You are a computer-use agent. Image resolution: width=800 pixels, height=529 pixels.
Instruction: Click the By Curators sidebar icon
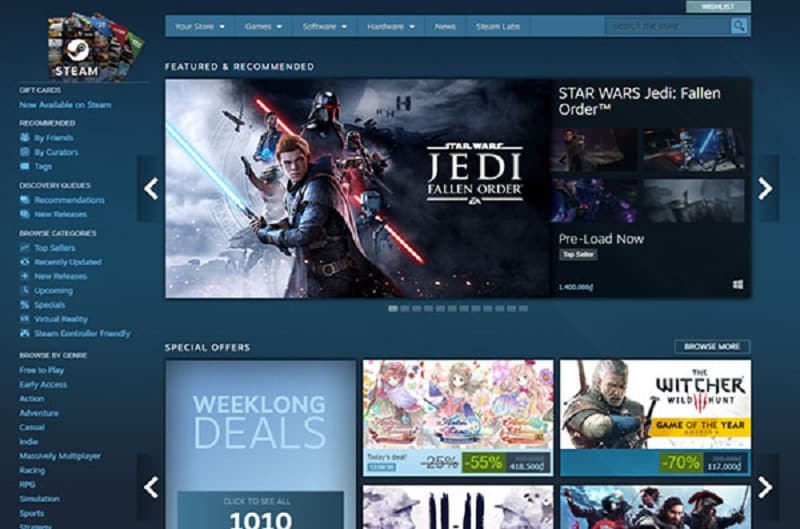pos(24,152)
